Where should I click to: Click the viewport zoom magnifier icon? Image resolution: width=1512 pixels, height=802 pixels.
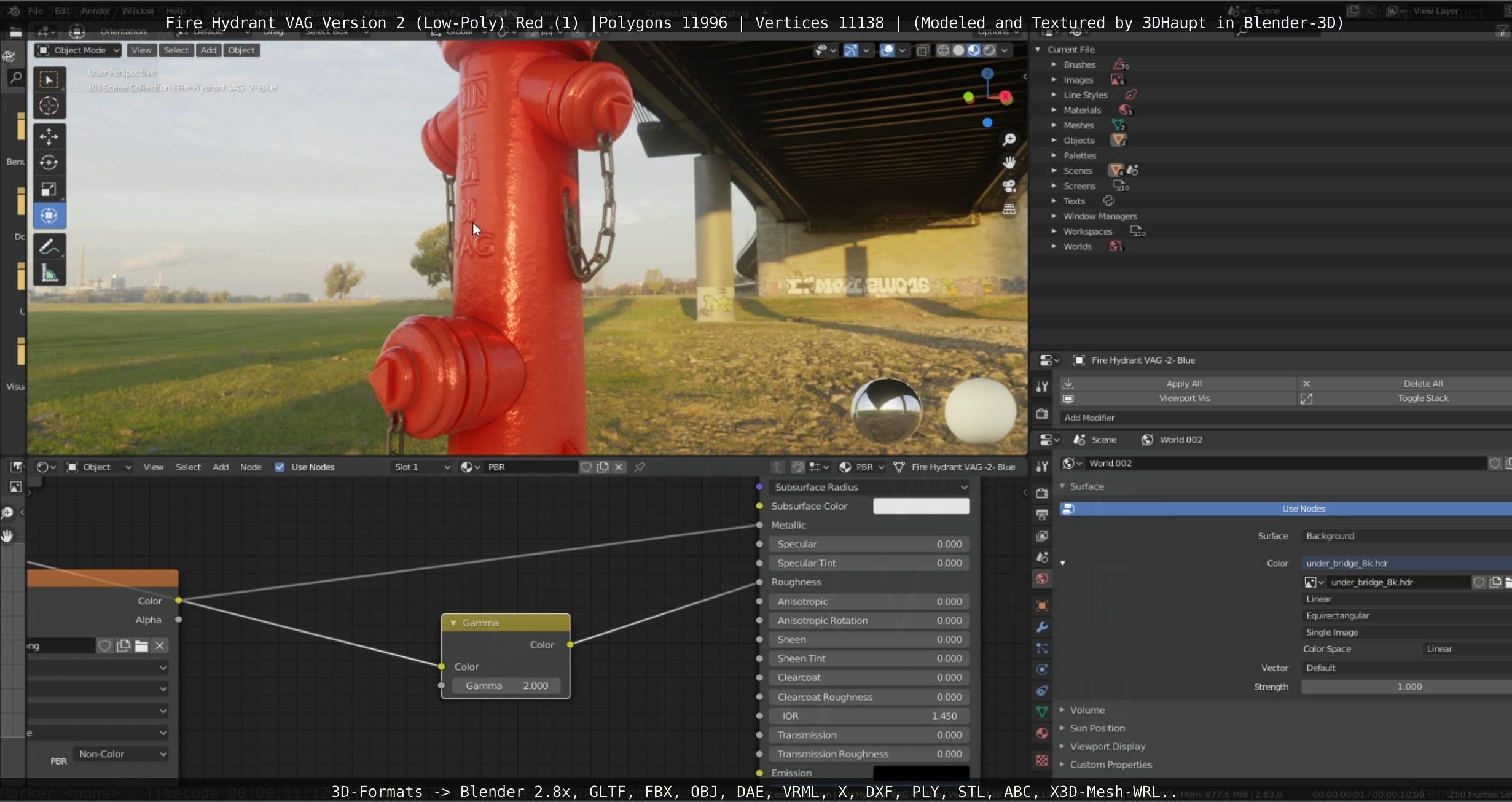1009,140
